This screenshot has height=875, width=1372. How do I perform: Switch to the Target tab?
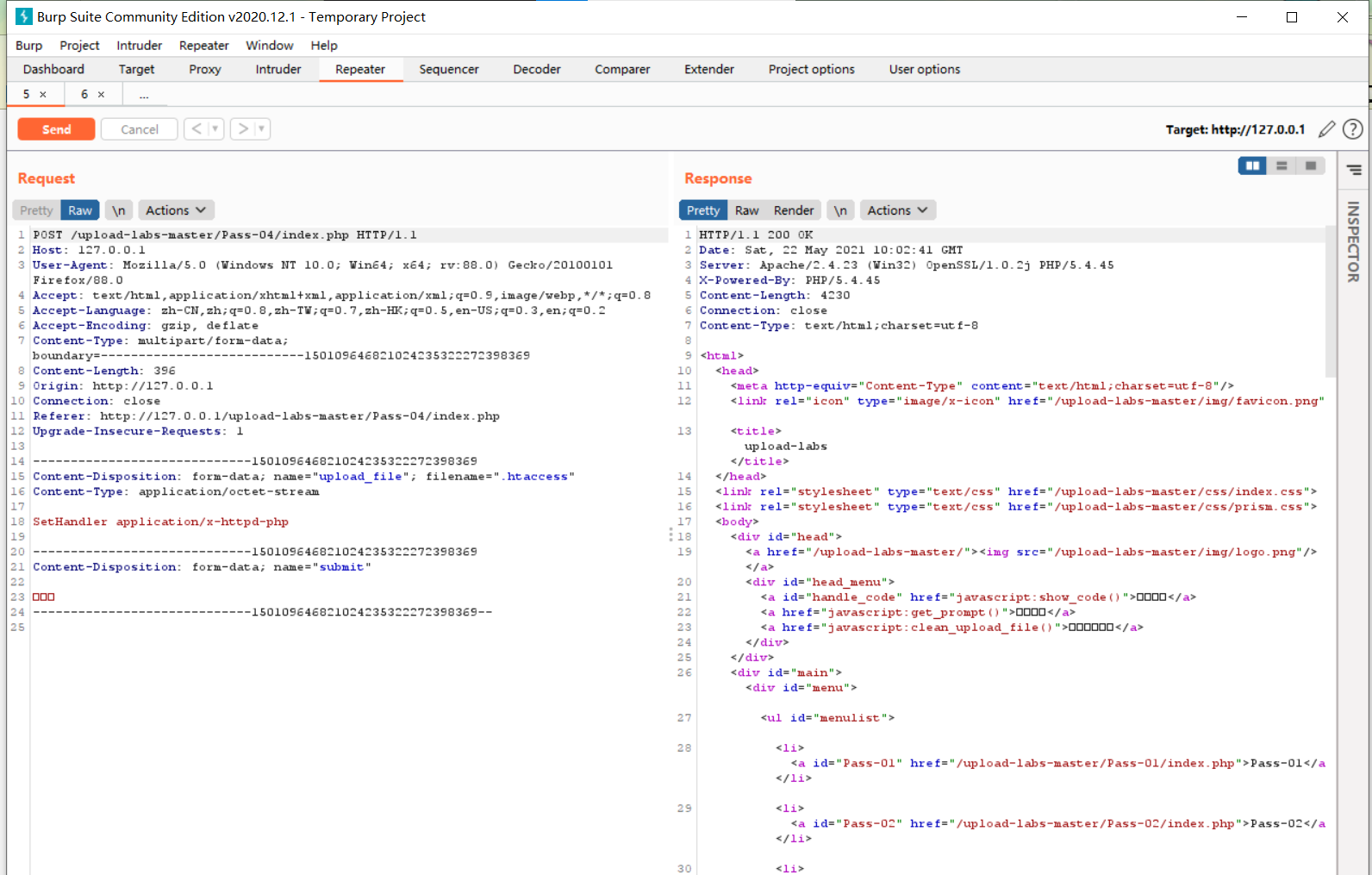click(x=137, y=70)
